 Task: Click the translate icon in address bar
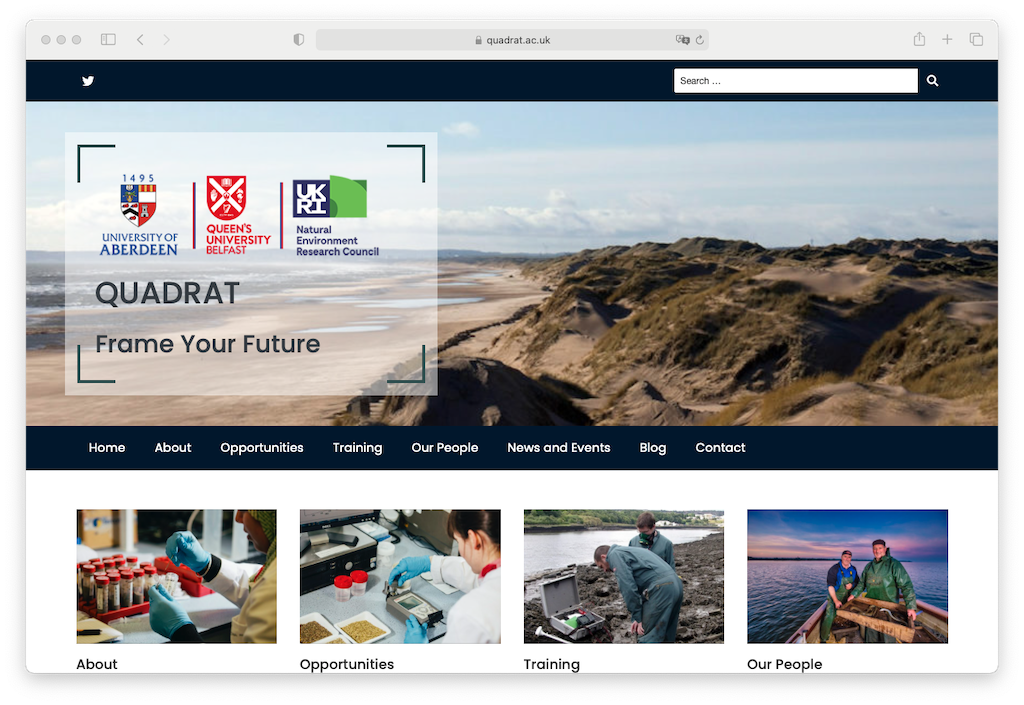[682, 40]
